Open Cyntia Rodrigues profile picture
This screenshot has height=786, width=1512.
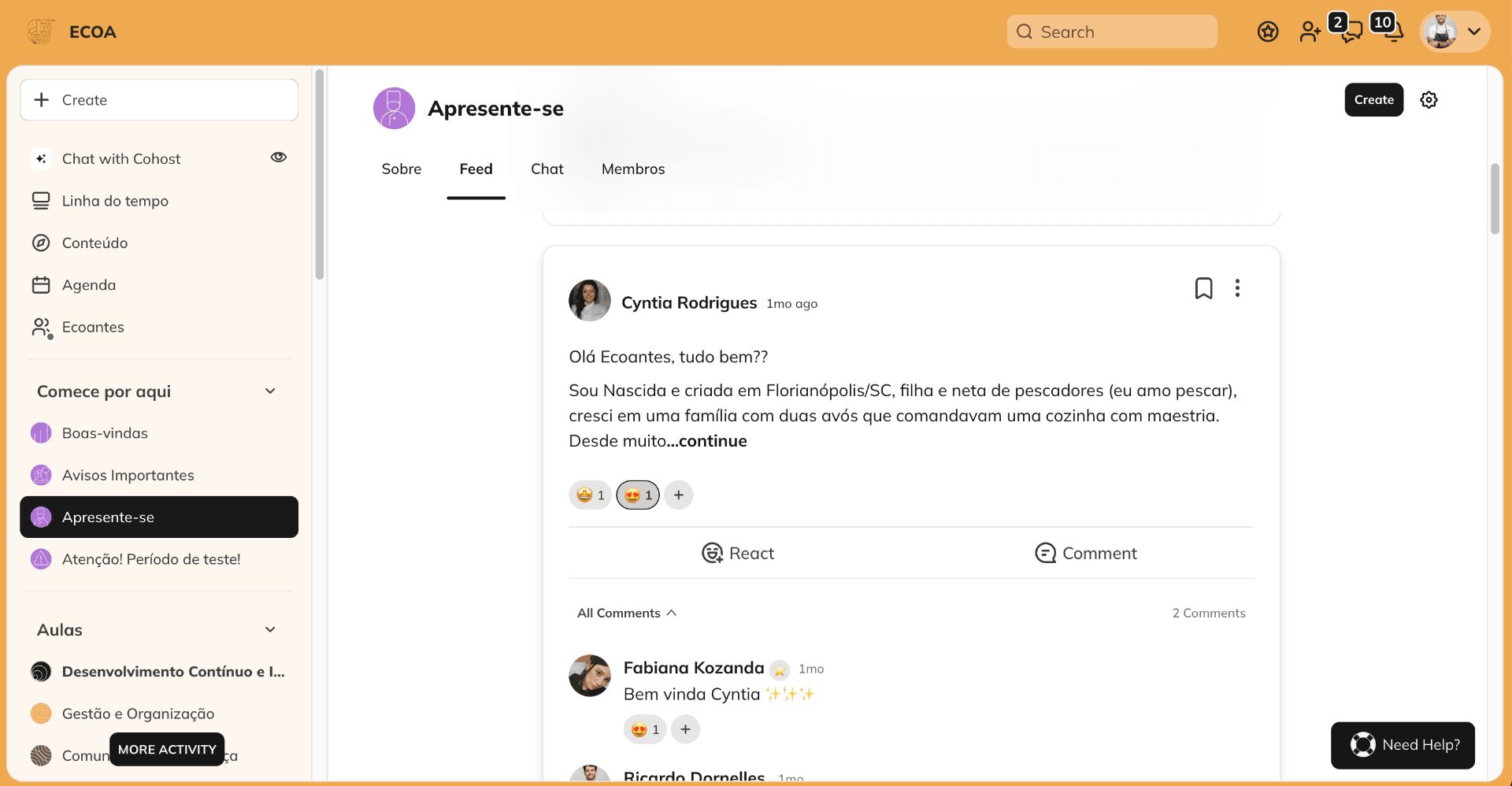590,300
